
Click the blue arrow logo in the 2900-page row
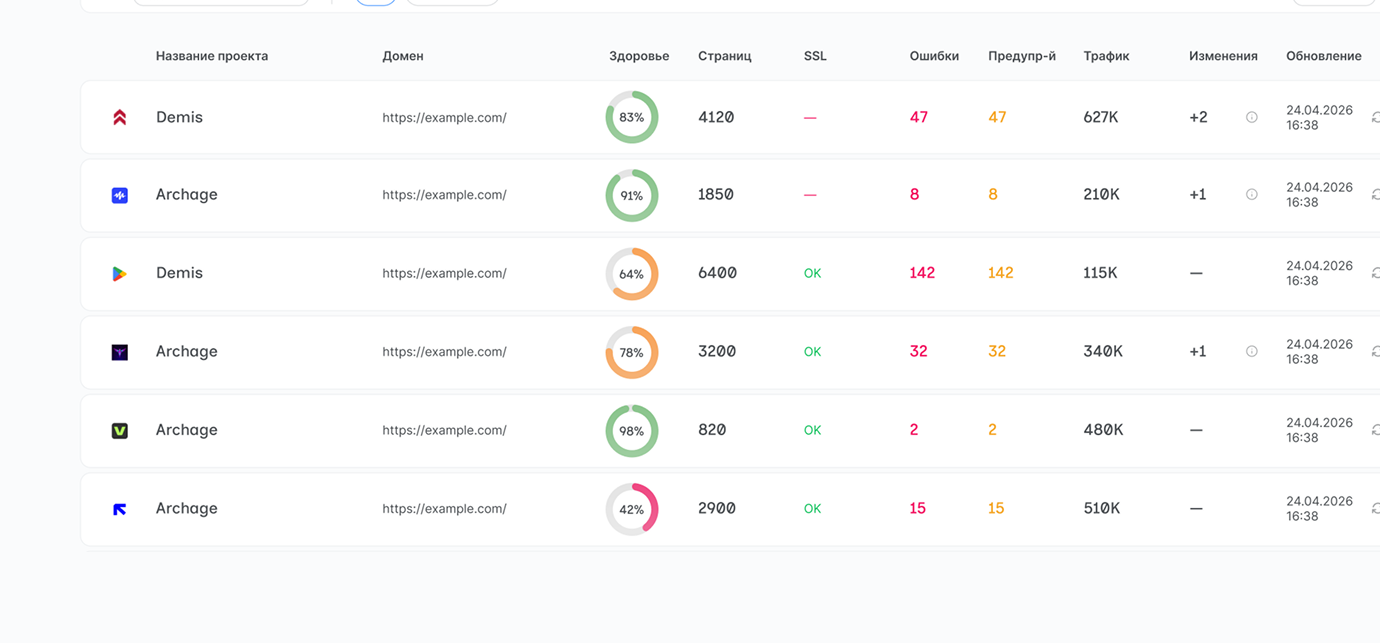point(120,509)
